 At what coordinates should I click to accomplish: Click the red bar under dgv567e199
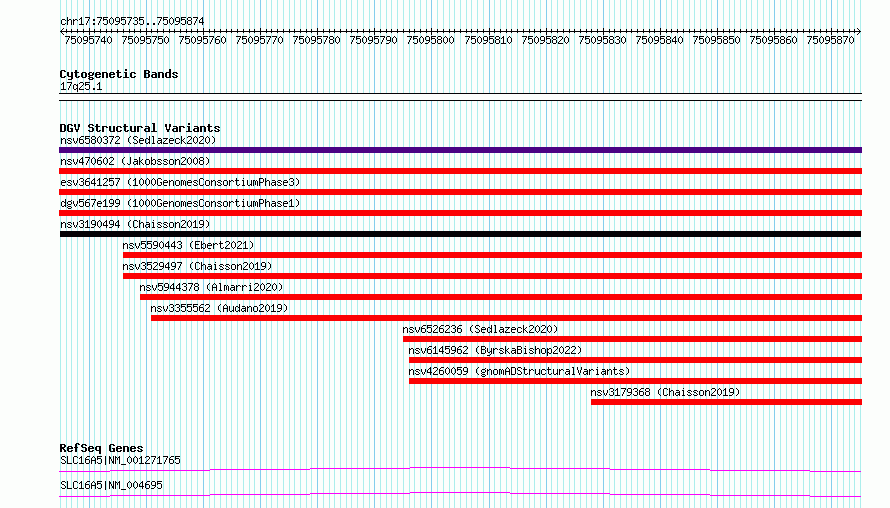coord(460,213)
